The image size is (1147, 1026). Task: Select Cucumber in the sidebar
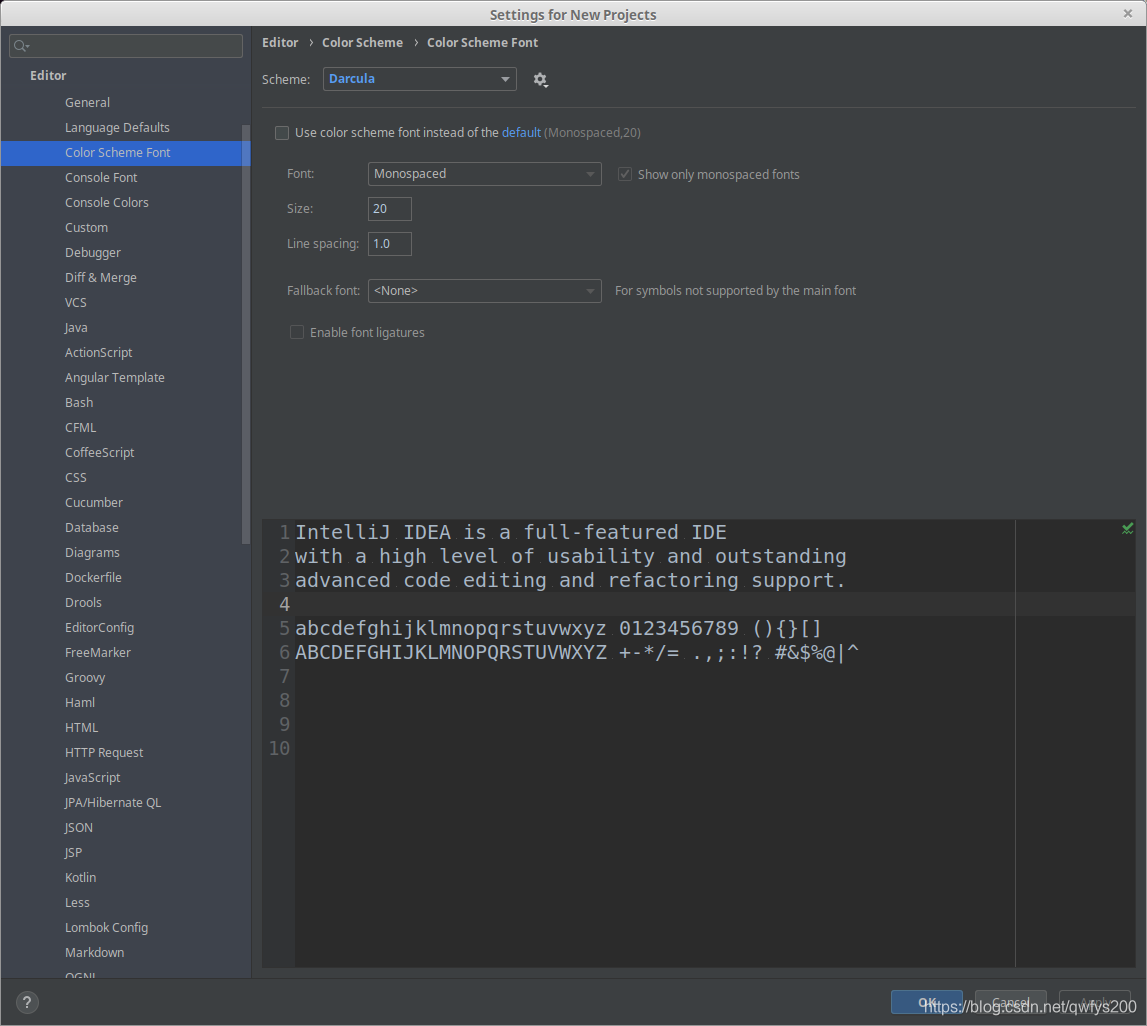pyautogui.click(x=94, y=502)
